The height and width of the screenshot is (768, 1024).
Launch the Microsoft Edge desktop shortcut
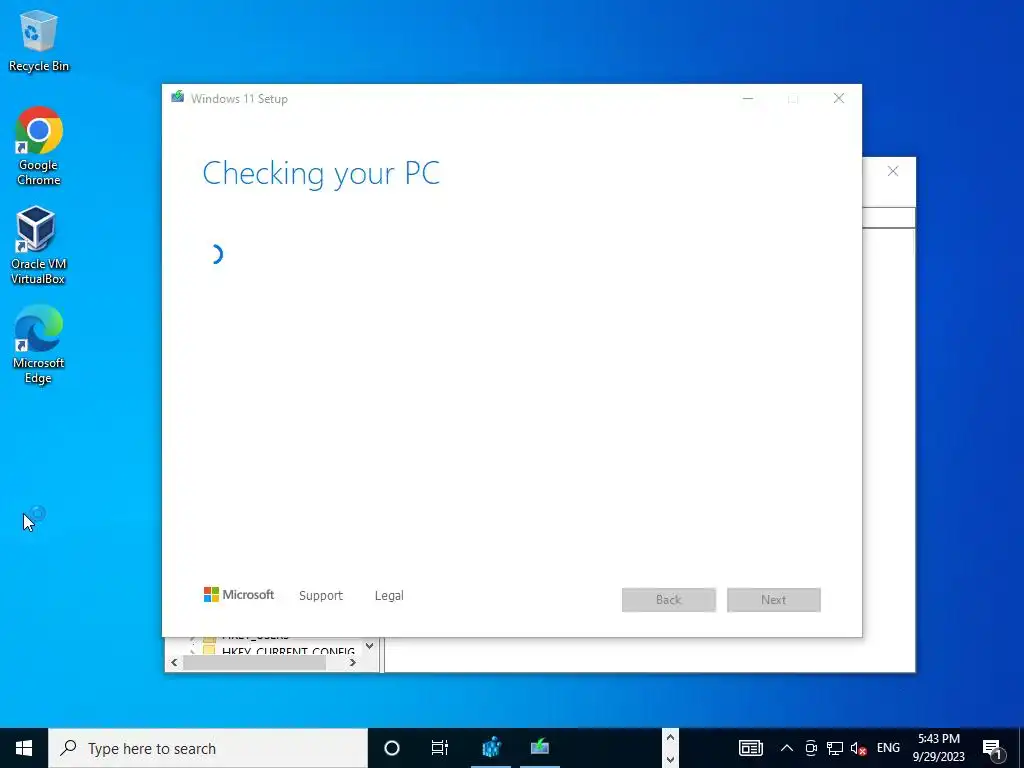38,344
